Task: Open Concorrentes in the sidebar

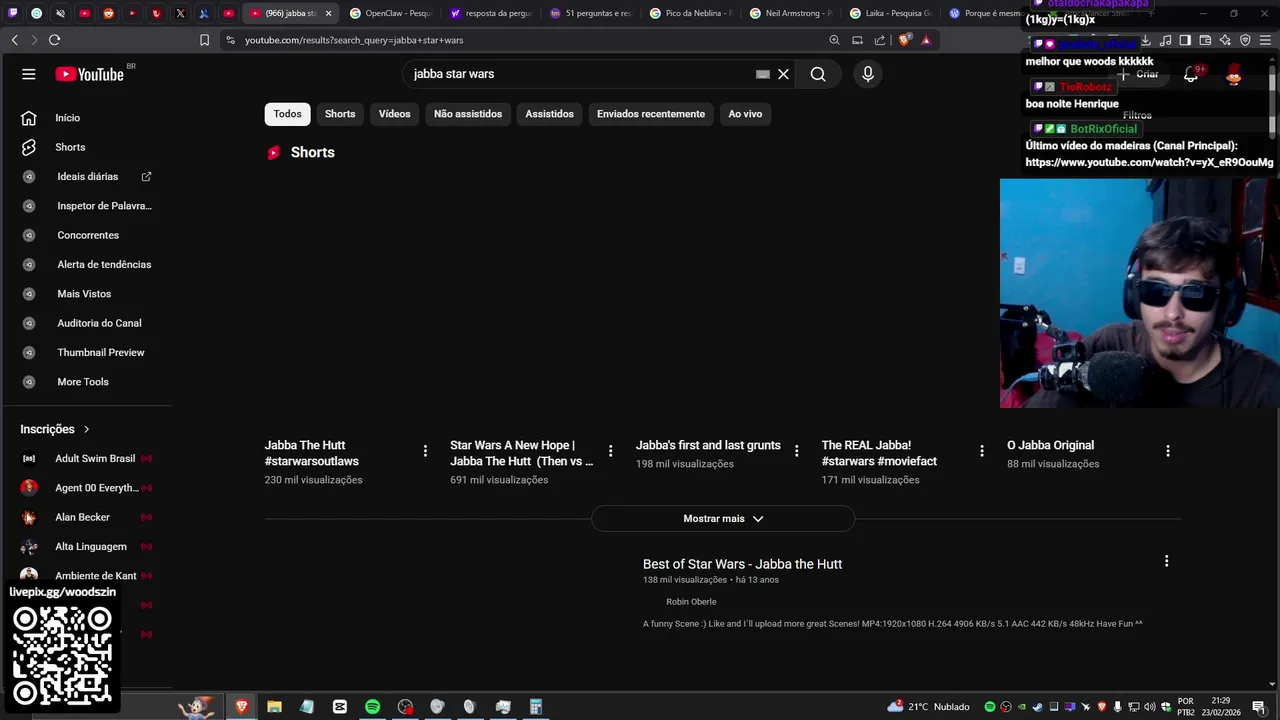Action: pyautogui.click(x=87, y=235)
